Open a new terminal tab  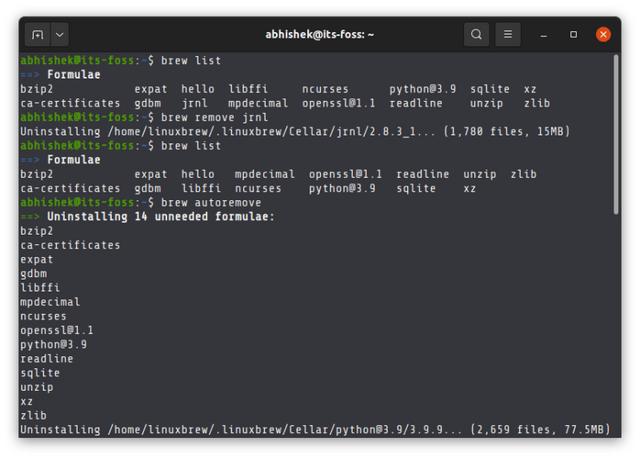click(37, 34)
